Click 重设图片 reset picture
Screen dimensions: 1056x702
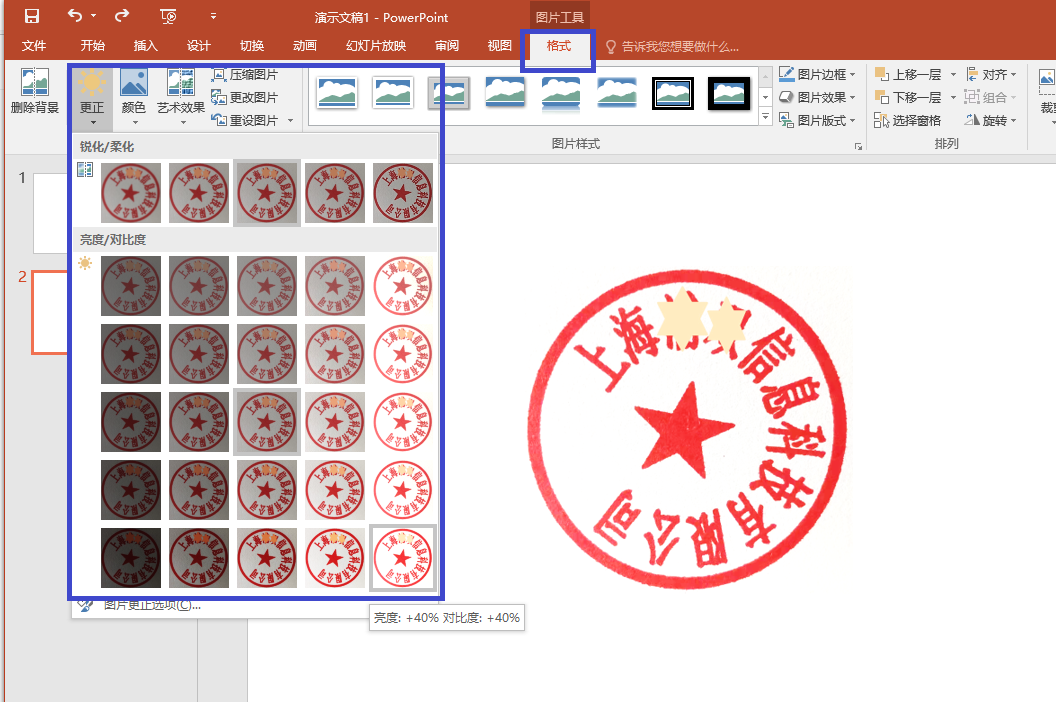tap(244, 121)
